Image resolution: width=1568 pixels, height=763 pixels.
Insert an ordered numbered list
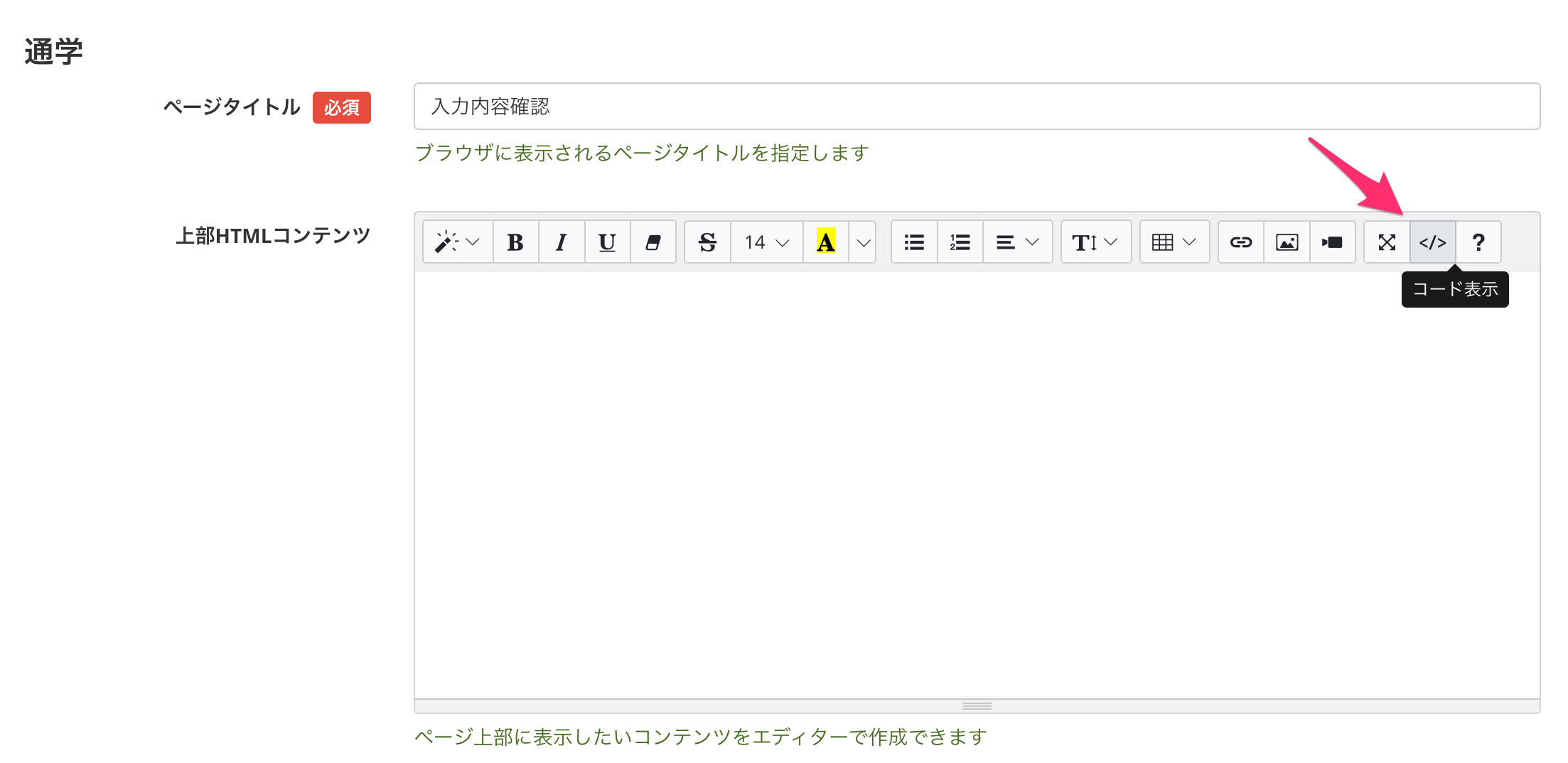(960, 242)
